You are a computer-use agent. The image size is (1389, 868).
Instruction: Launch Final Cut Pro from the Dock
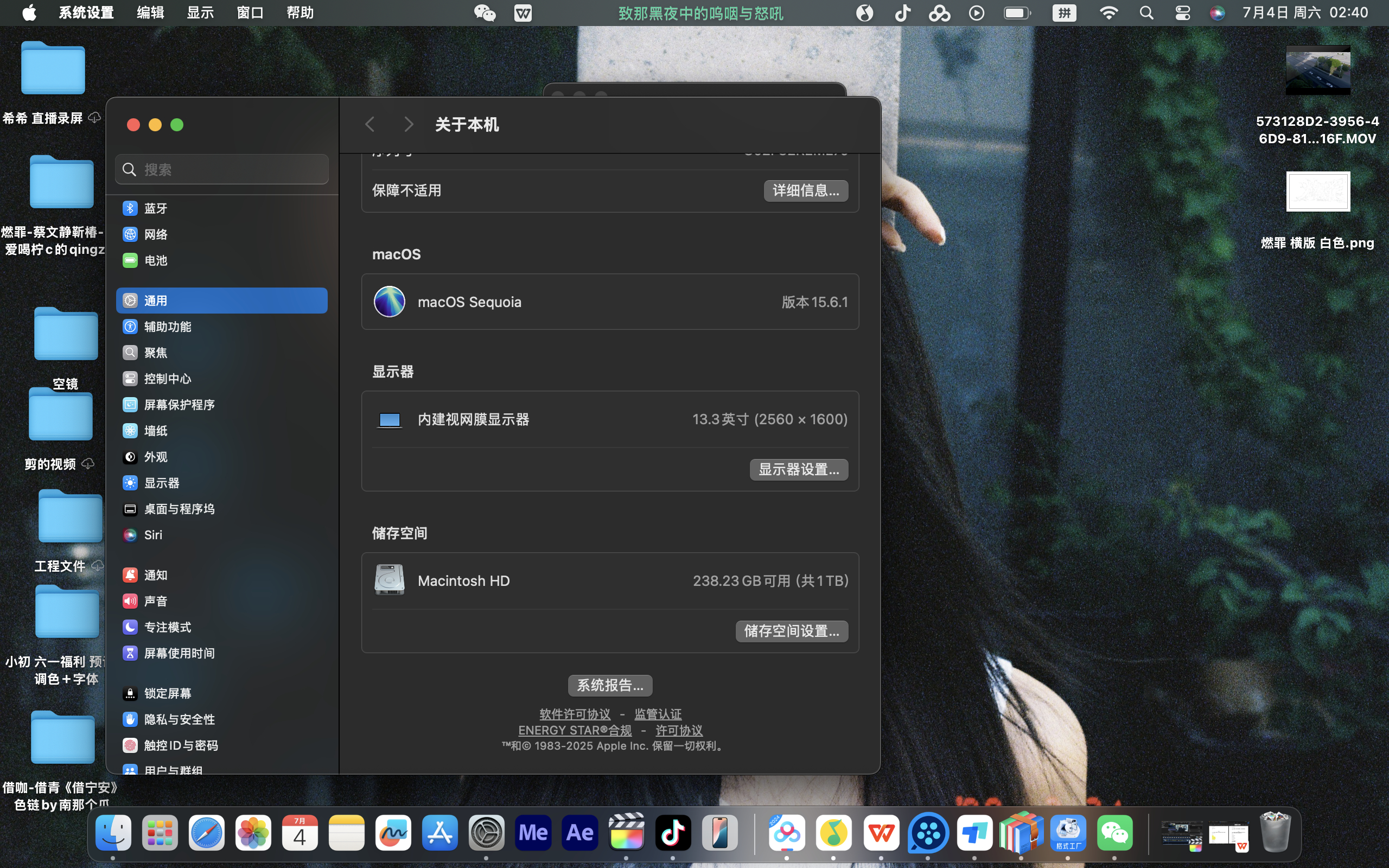[626, 832]
